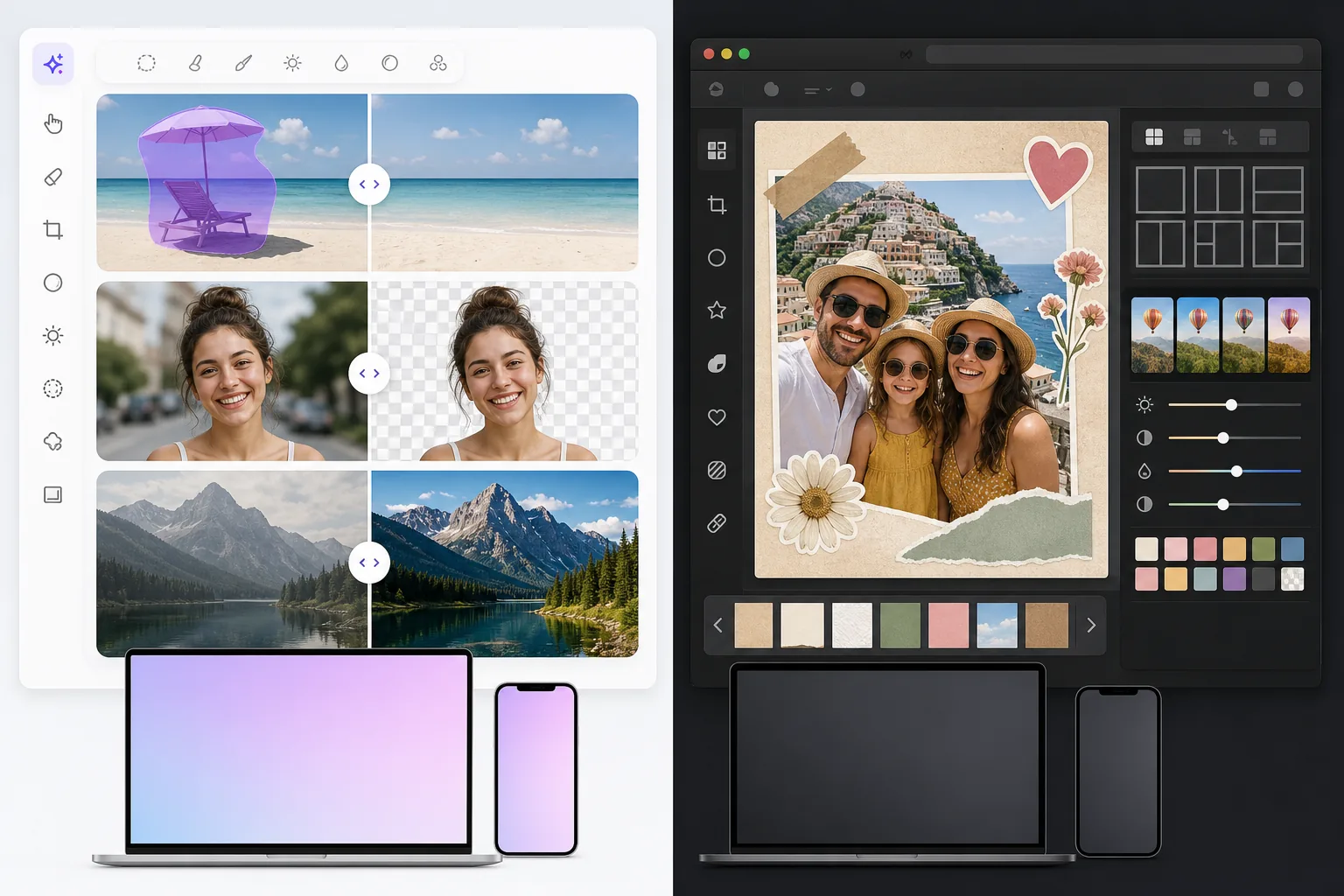The width and height of the screenshot is (1344, 896).
Task: Select the dashed circle tool in light editor sidebar
Action: (53, 388)
